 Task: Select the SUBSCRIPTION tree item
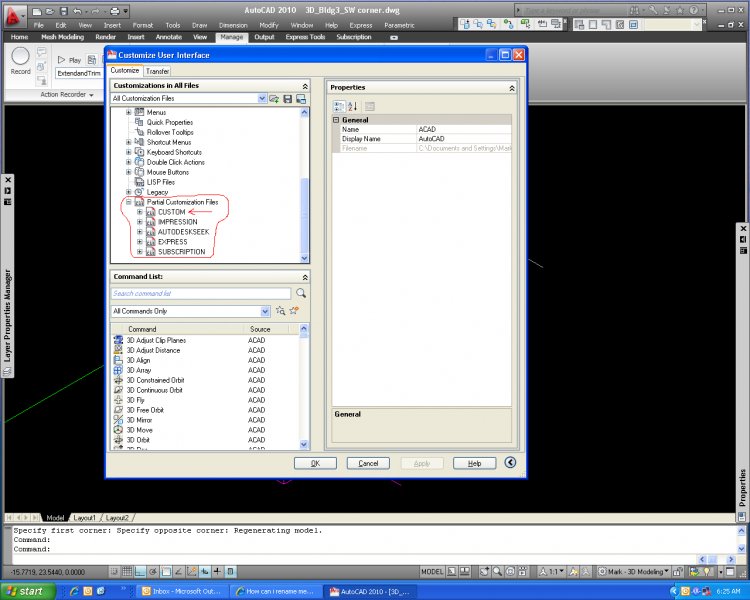(x=182, y=252)
